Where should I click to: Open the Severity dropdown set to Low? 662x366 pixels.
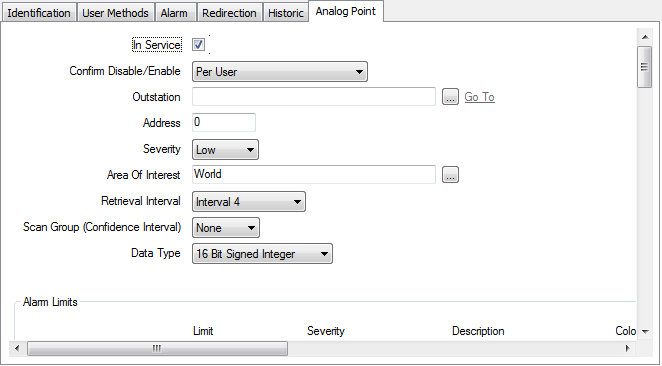point(225,150)
